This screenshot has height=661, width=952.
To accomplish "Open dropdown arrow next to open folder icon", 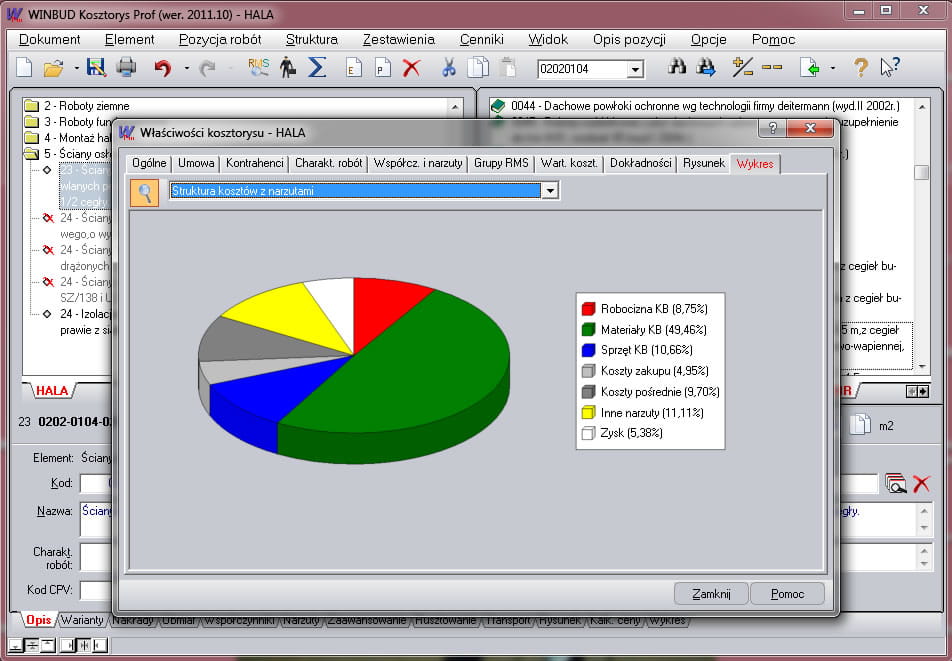I will (x=74, y=69).
